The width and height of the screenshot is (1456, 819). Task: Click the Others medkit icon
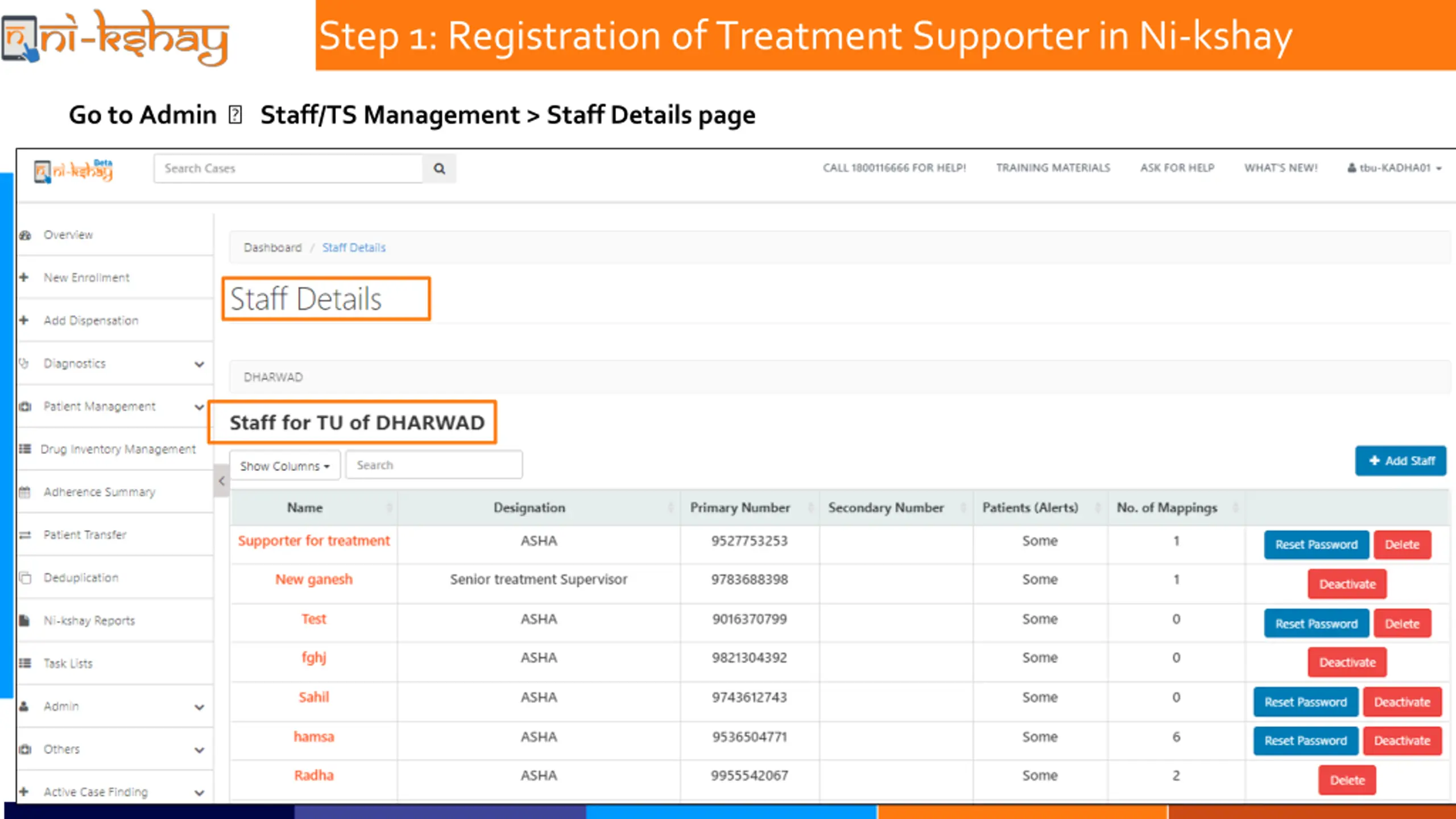tap(25, 749)
